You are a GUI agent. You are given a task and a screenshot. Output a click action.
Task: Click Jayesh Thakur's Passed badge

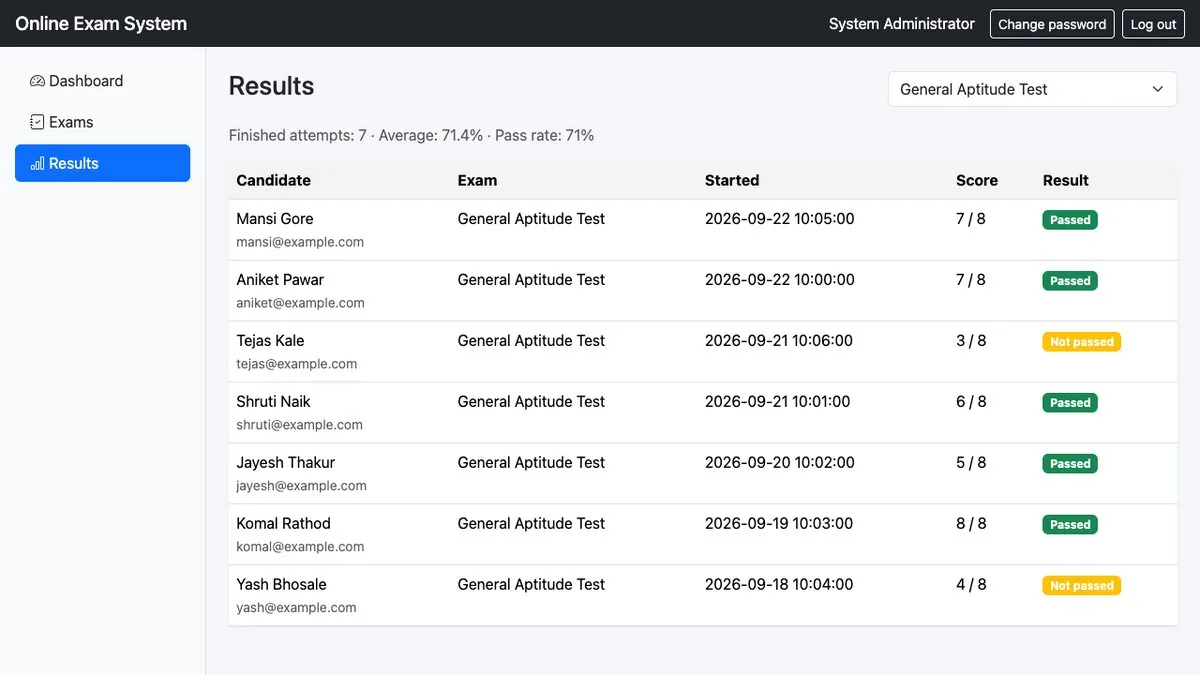1070,464
